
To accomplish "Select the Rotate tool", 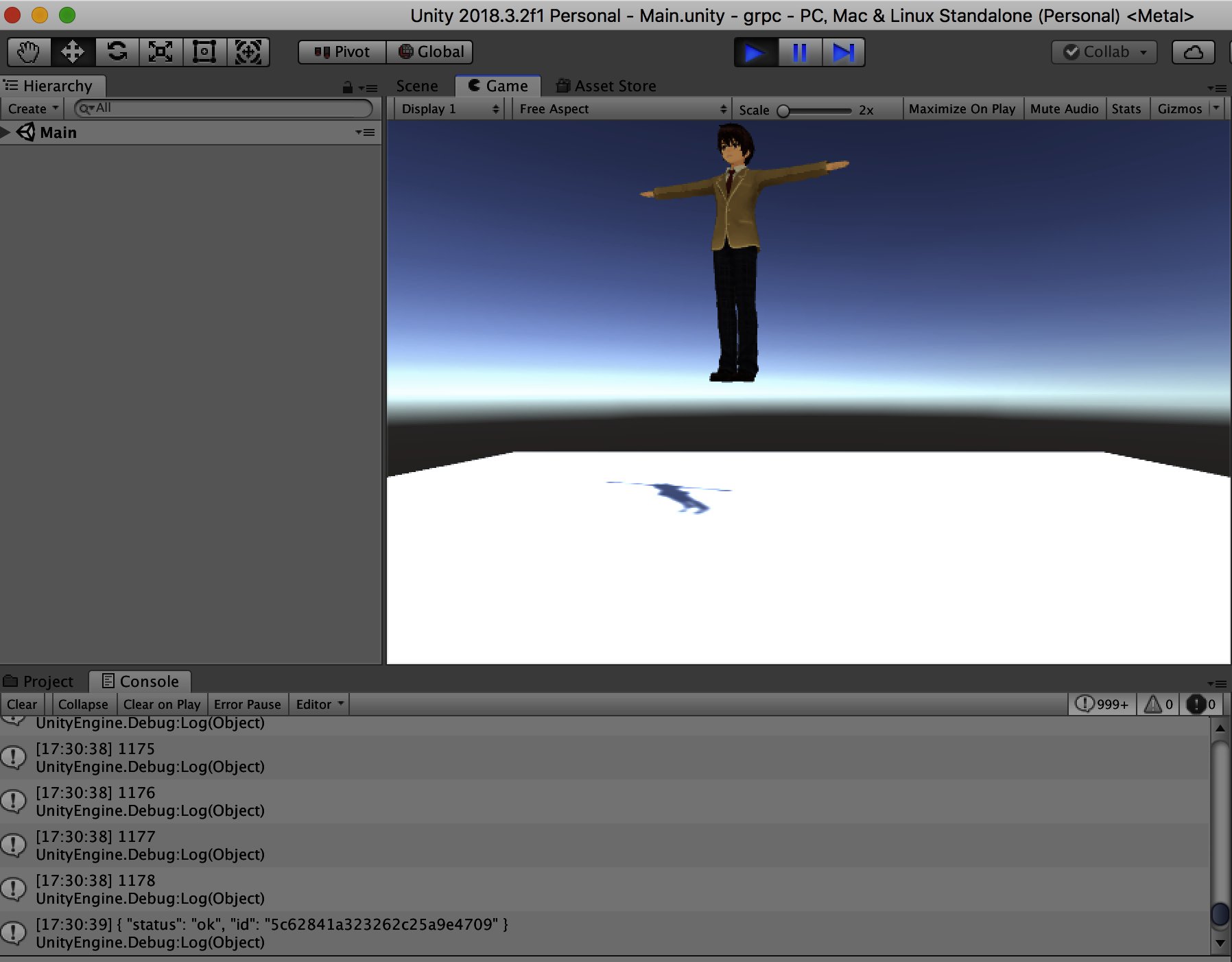I will [x=117, y=52].
